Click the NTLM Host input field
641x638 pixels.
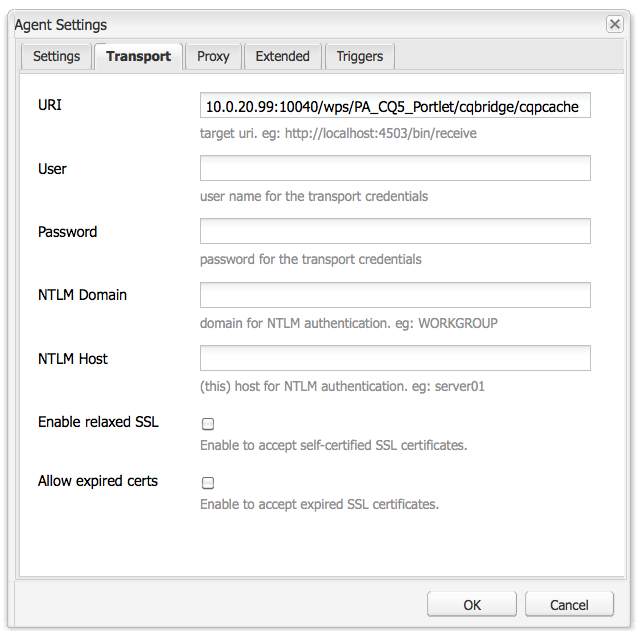(x=395, y=358)
